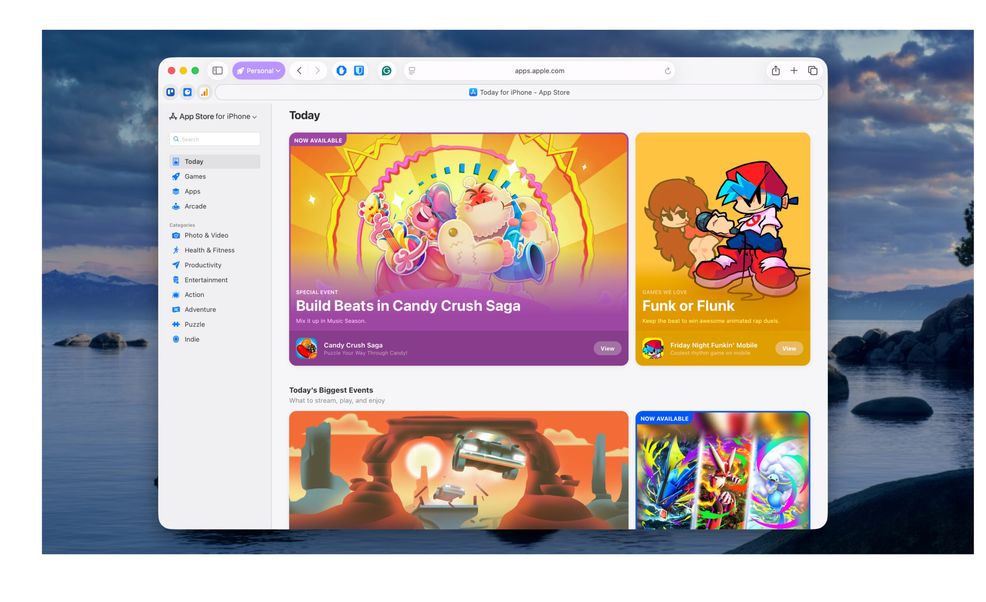
Task: Open Games in the sidebar
Action: [x=214, y=177]
